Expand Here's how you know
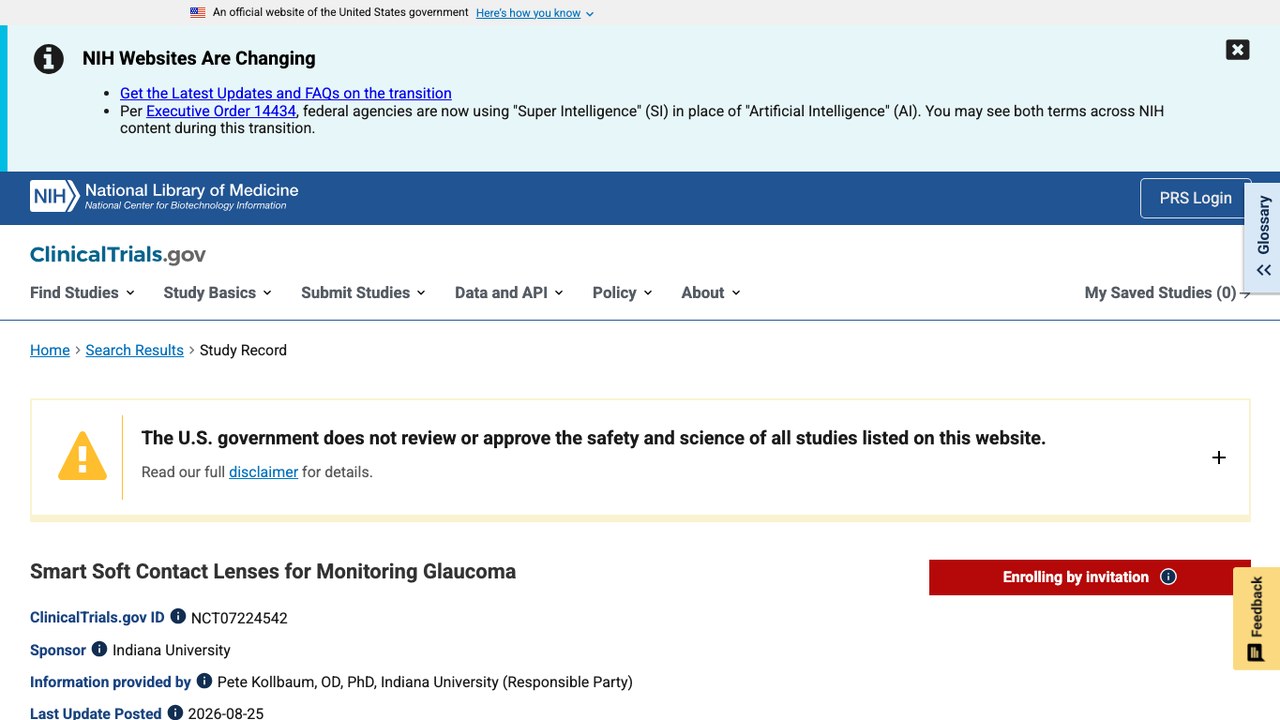The width and height of the screenshot is (1280, 720). pyautogui.click(x=535, y=13)
